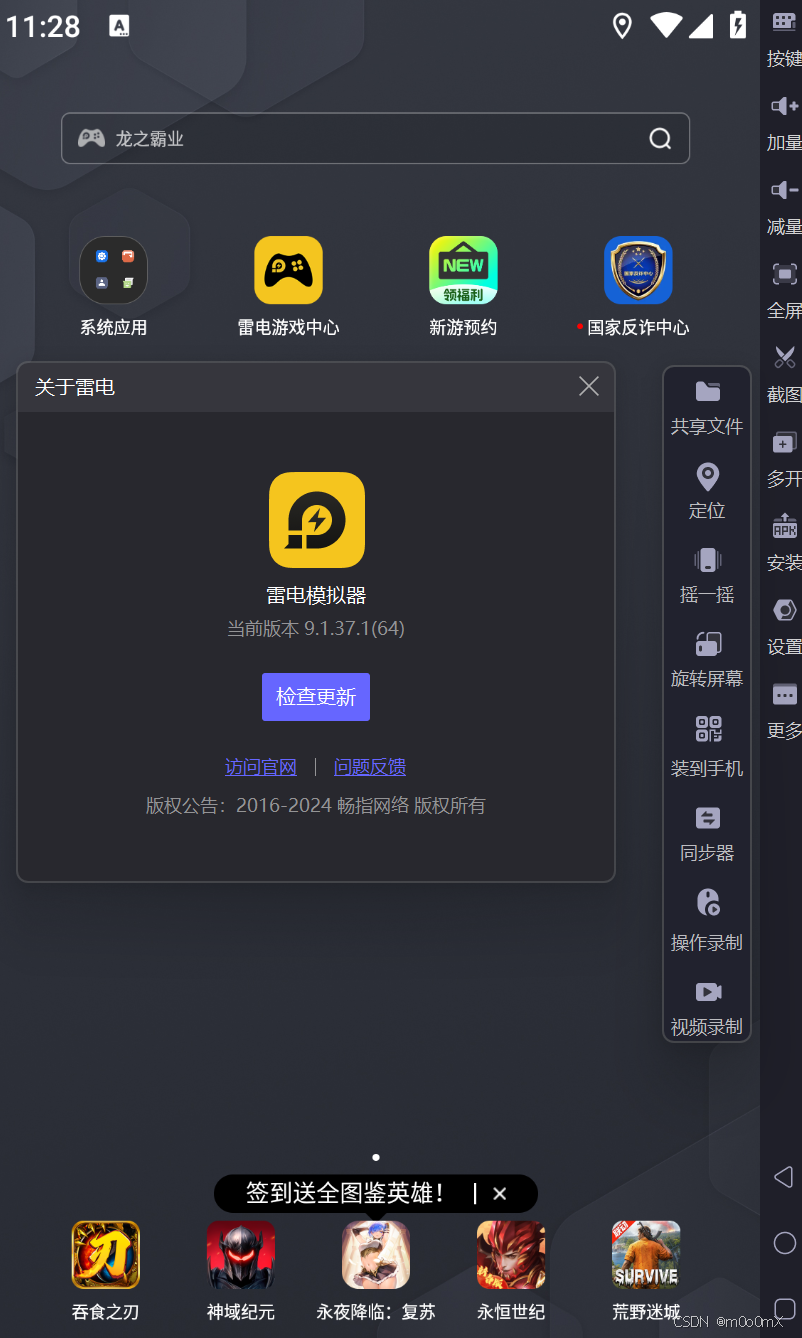Viewport: 802px width, 1338px height.
Task: Click the status bar Wi-Fi icon
Action: 666,26
